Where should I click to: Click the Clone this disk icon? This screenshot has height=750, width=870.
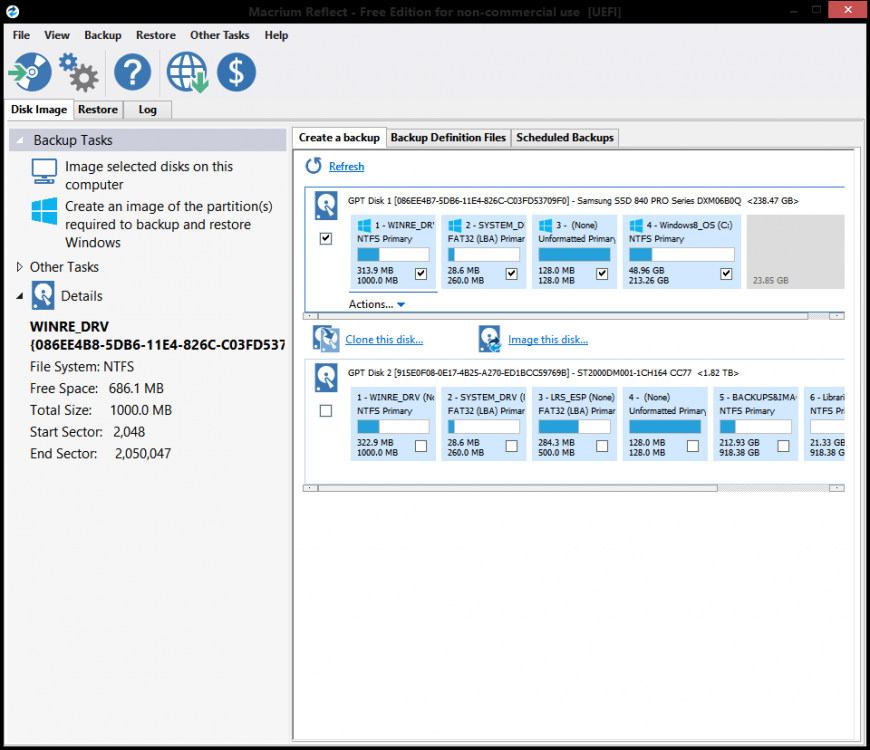[326, 339]
